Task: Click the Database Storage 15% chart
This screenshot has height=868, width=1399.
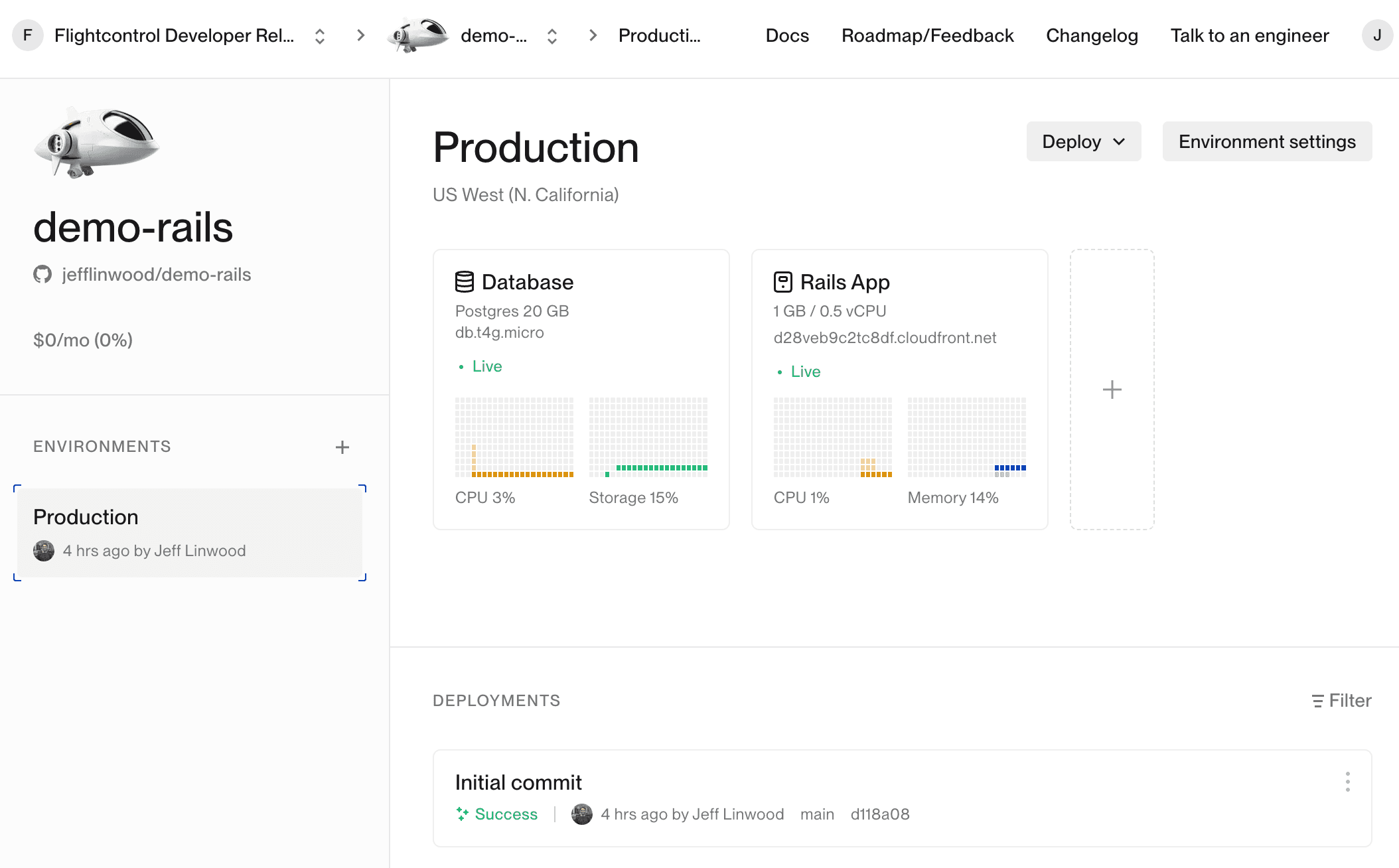Action: [648, 437]
